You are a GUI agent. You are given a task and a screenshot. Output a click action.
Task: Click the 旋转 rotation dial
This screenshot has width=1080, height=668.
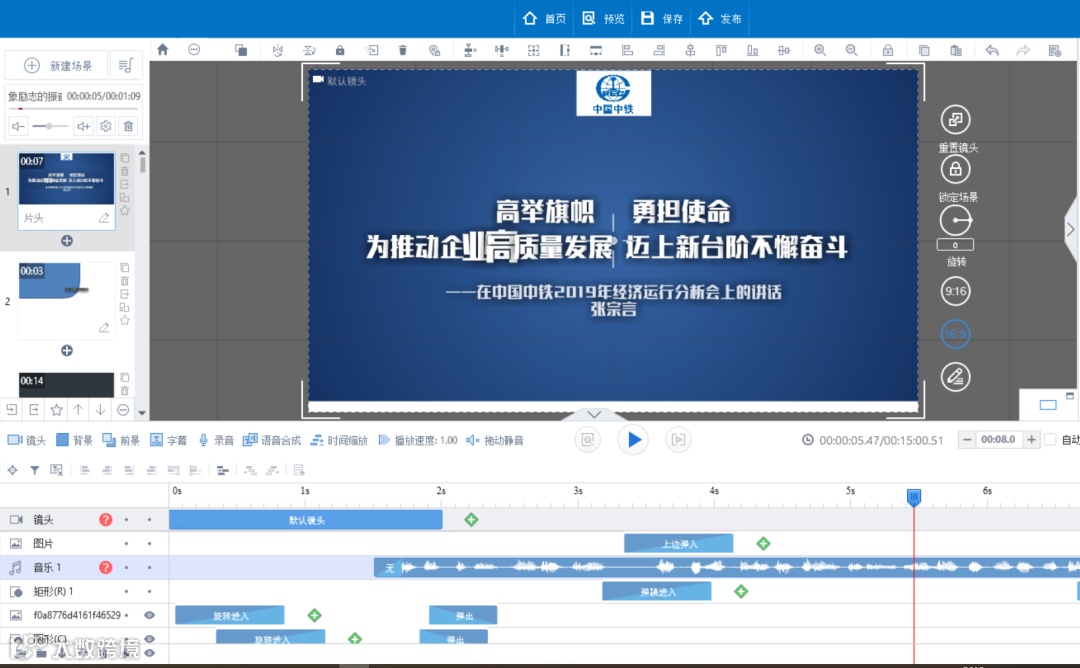pos(955,221)
